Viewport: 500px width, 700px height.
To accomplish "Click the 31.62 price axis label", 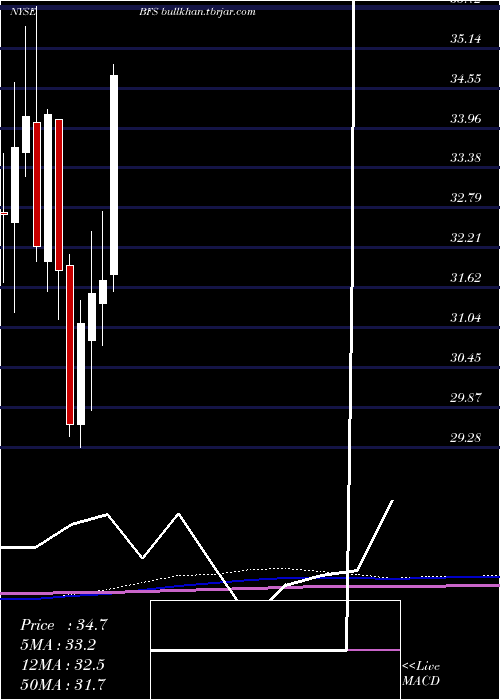I will (466, 278).
